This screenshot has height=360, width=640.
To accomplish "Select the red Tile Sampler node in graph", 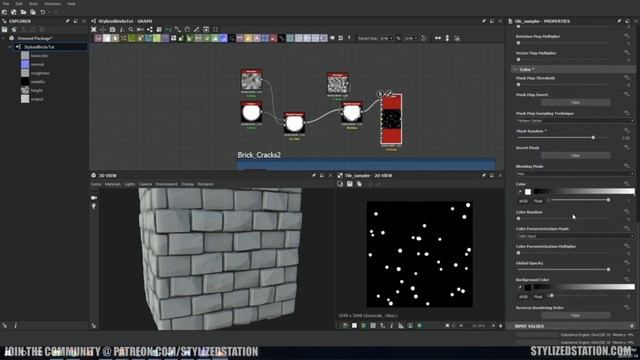I will pyautogui.click(x=391, y=119).
